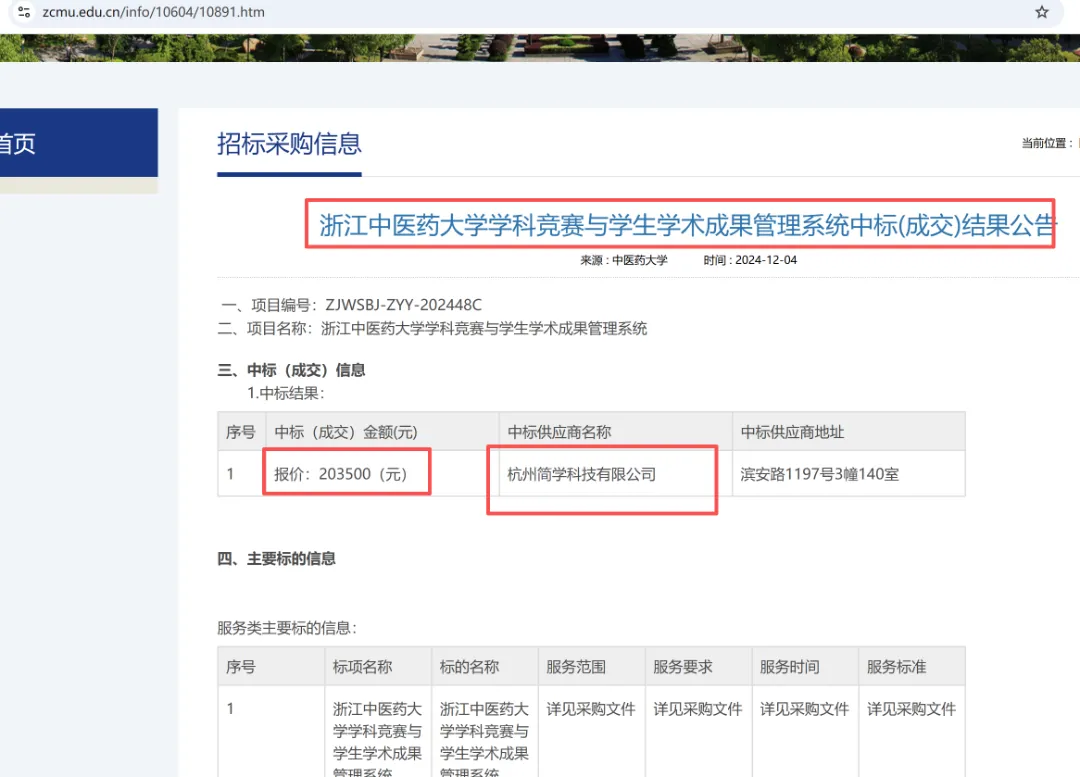Click the address bar URL zcmu.edu.cn/info/10604/10891.htm
The image size is (1080, 777).
154,12
